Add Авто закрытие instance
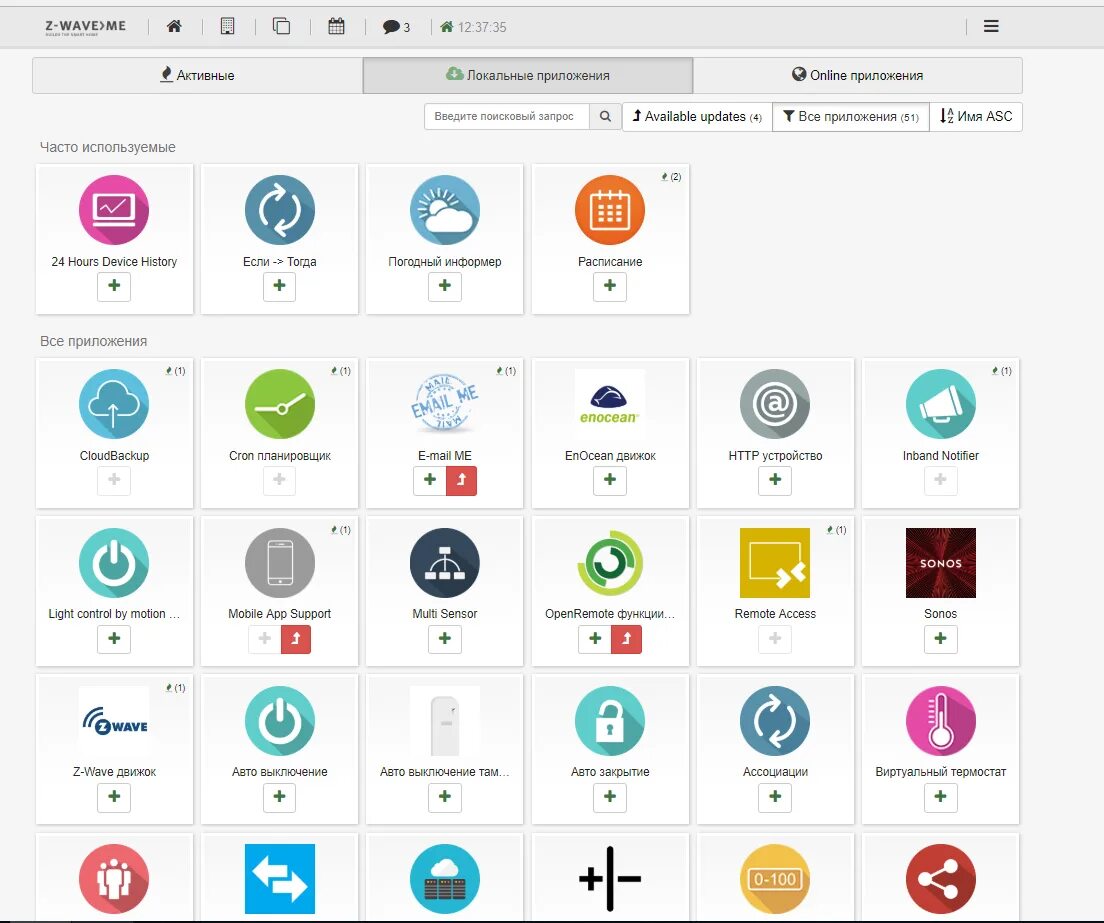This screenshot has width=1104, height=923. click(610, 797)
